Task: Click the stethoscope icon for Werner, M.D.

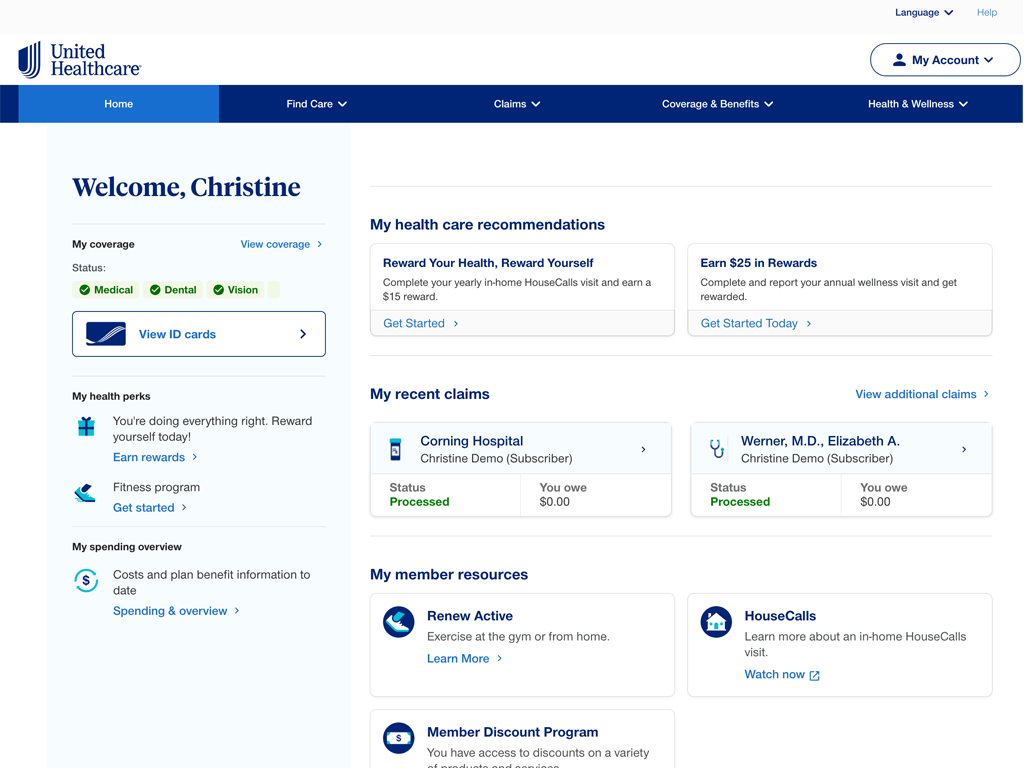Action: [x=716, y=449]
